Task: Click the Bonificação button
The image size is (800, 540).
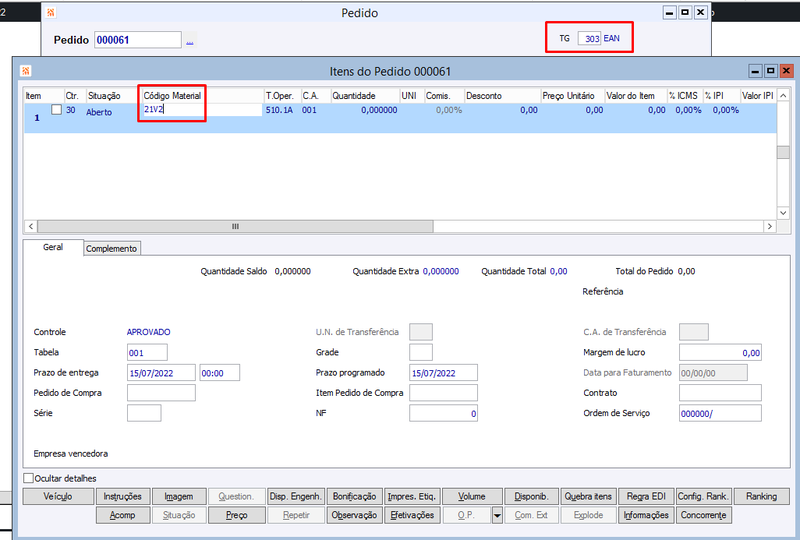Action: click(x=354, y=497)
